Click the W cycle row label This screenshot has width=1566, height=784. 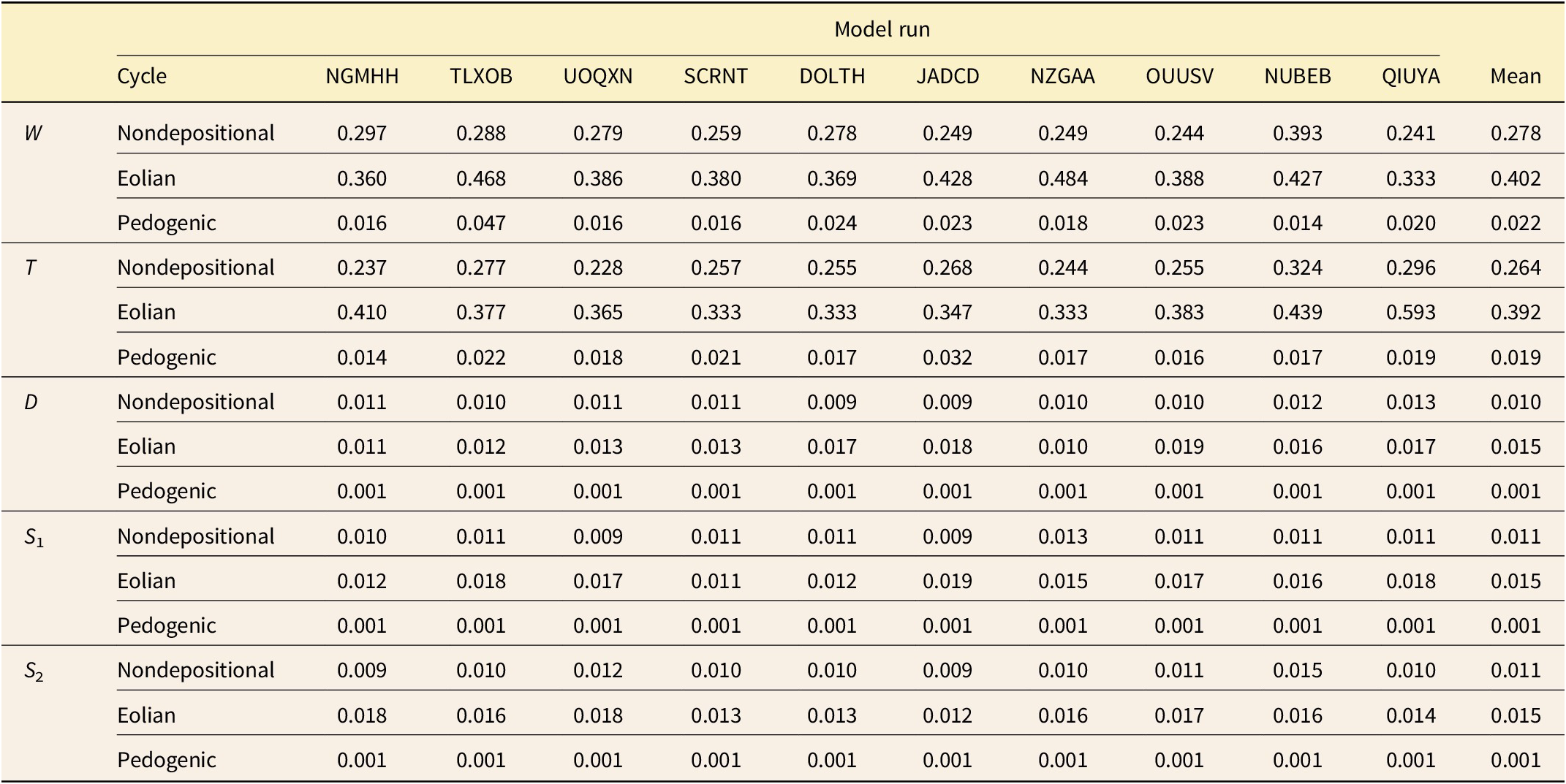pyautogui.click(x=33, y=133)
